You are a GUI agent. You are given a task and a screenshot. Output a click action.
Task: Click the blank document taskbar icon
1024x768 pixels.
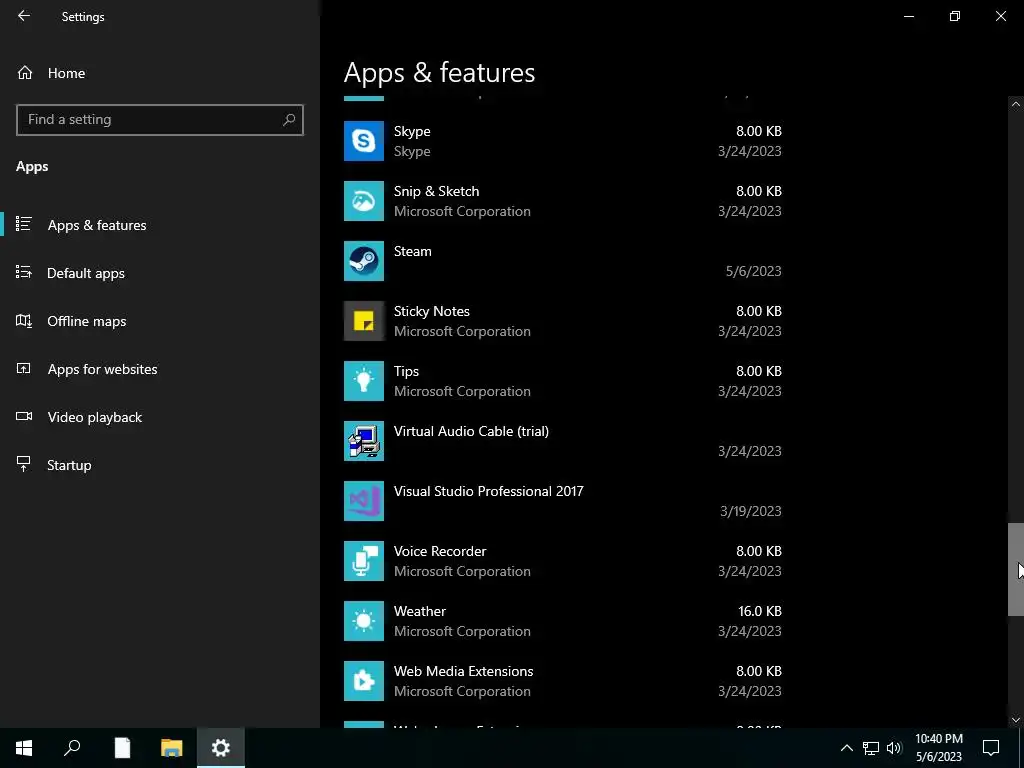[x=122, y=748]
